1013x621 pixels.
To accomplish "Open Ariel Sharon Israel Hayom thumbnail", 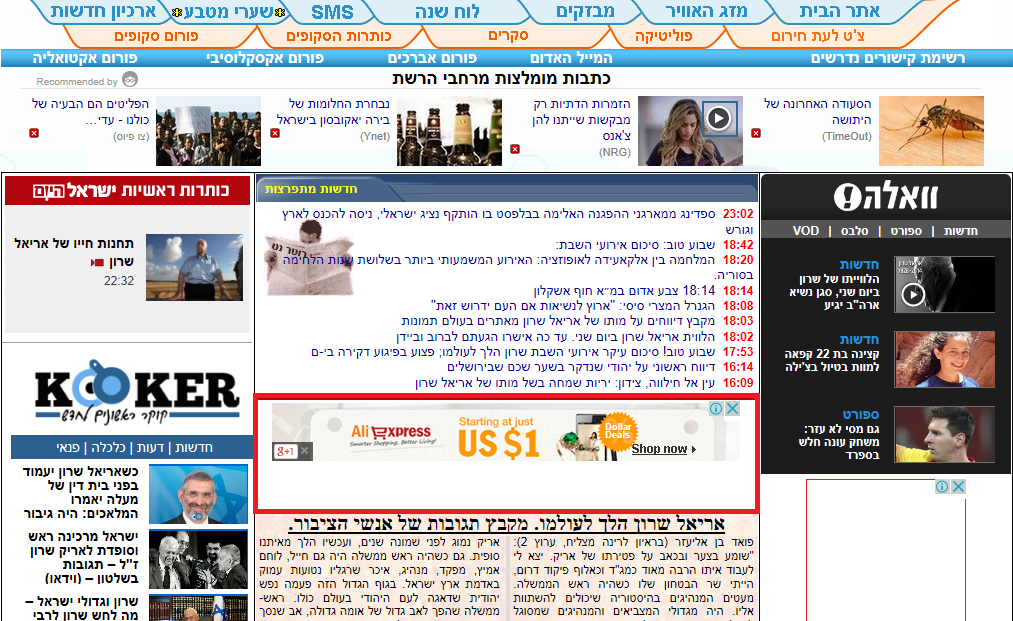I will 194,267.
